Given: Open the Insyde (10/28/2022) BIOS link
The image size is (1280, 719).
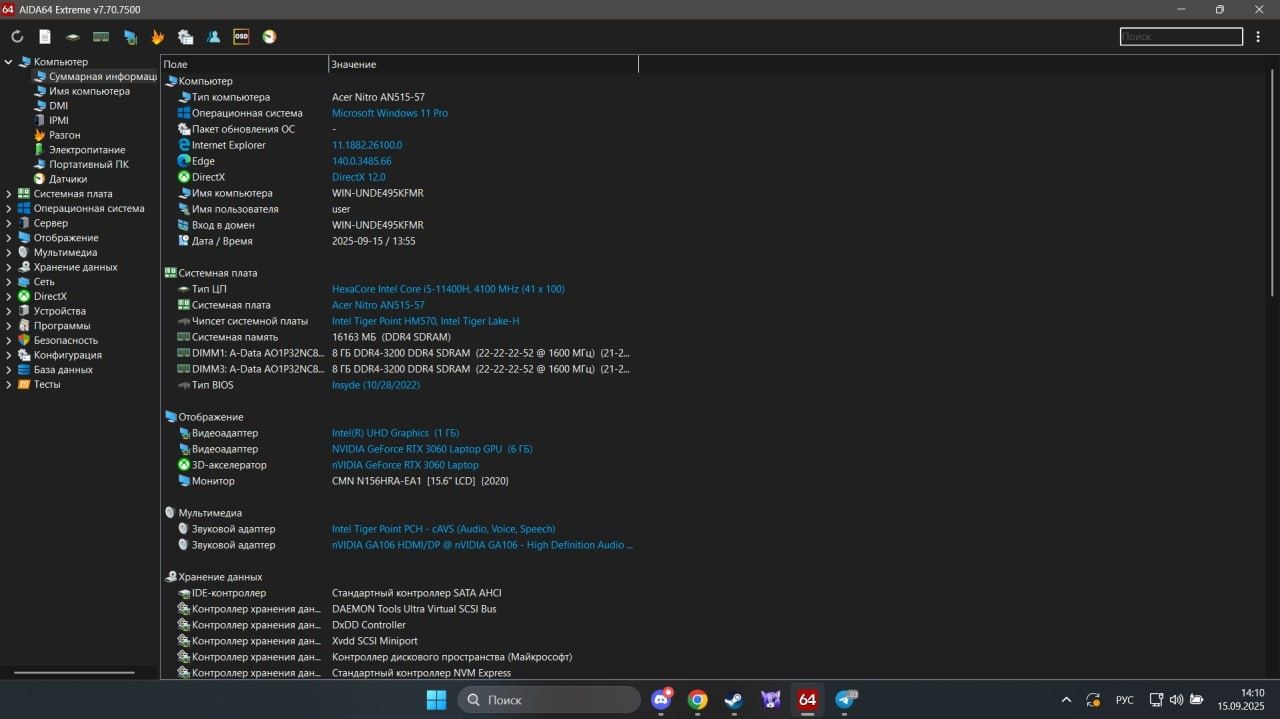Looking at the screenshot, I should tap(376, 385).
